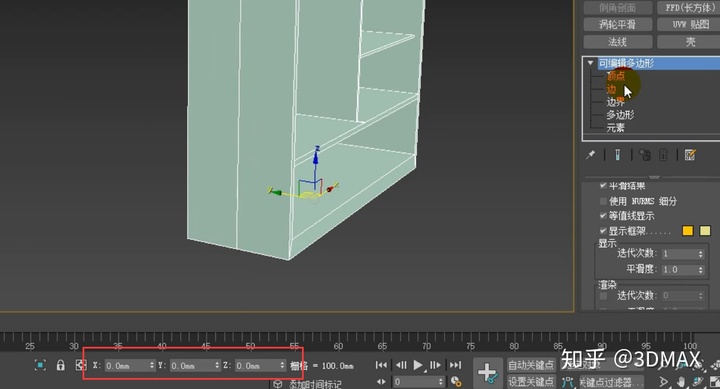Adjust 平滑度 spinner arrows
Screen dimensions: 720x389
coord(701,270)
